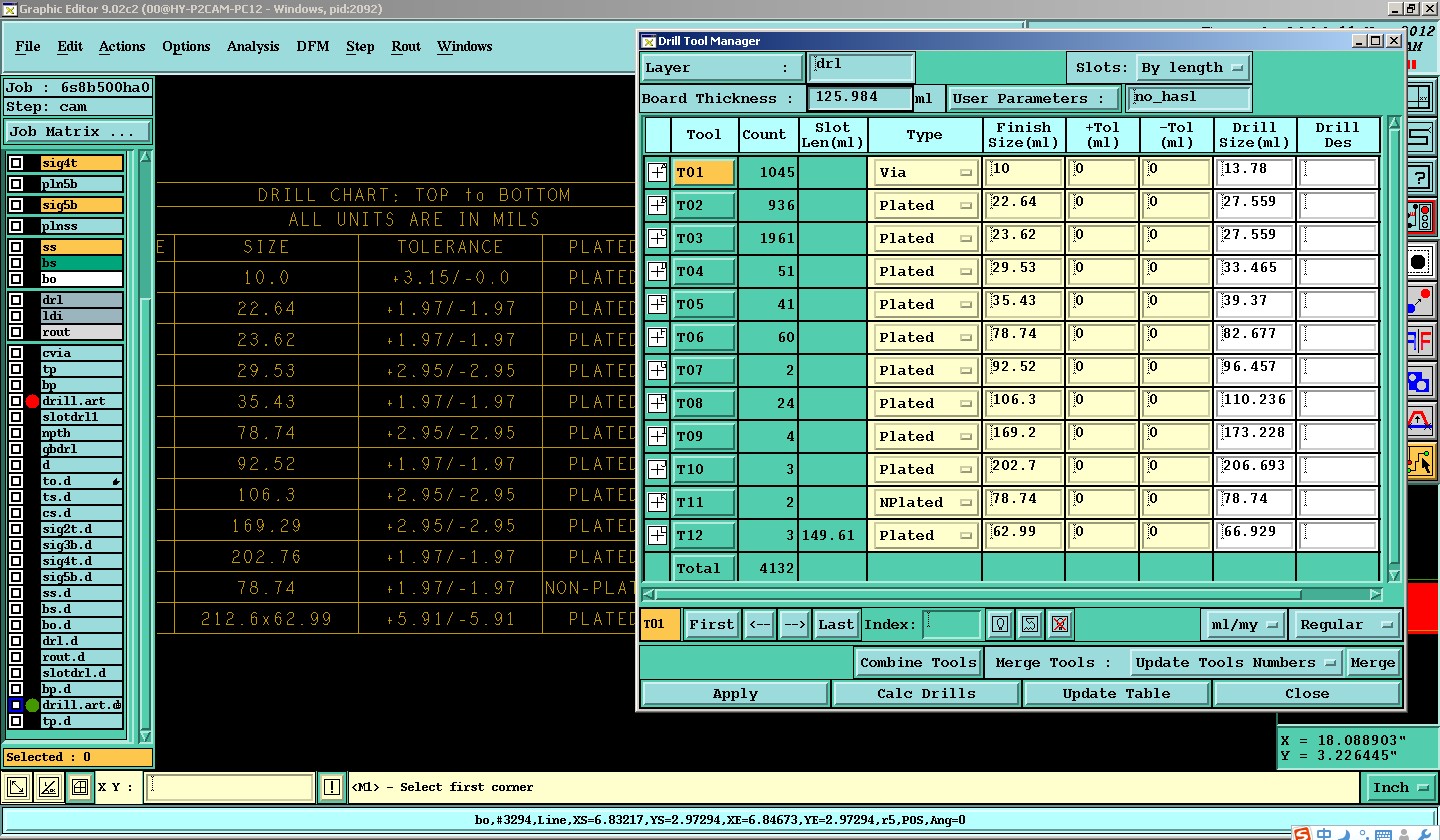Toggle checkbox next to ss layer
This screenshot has width=1440, height=840.
coord(16,247)
